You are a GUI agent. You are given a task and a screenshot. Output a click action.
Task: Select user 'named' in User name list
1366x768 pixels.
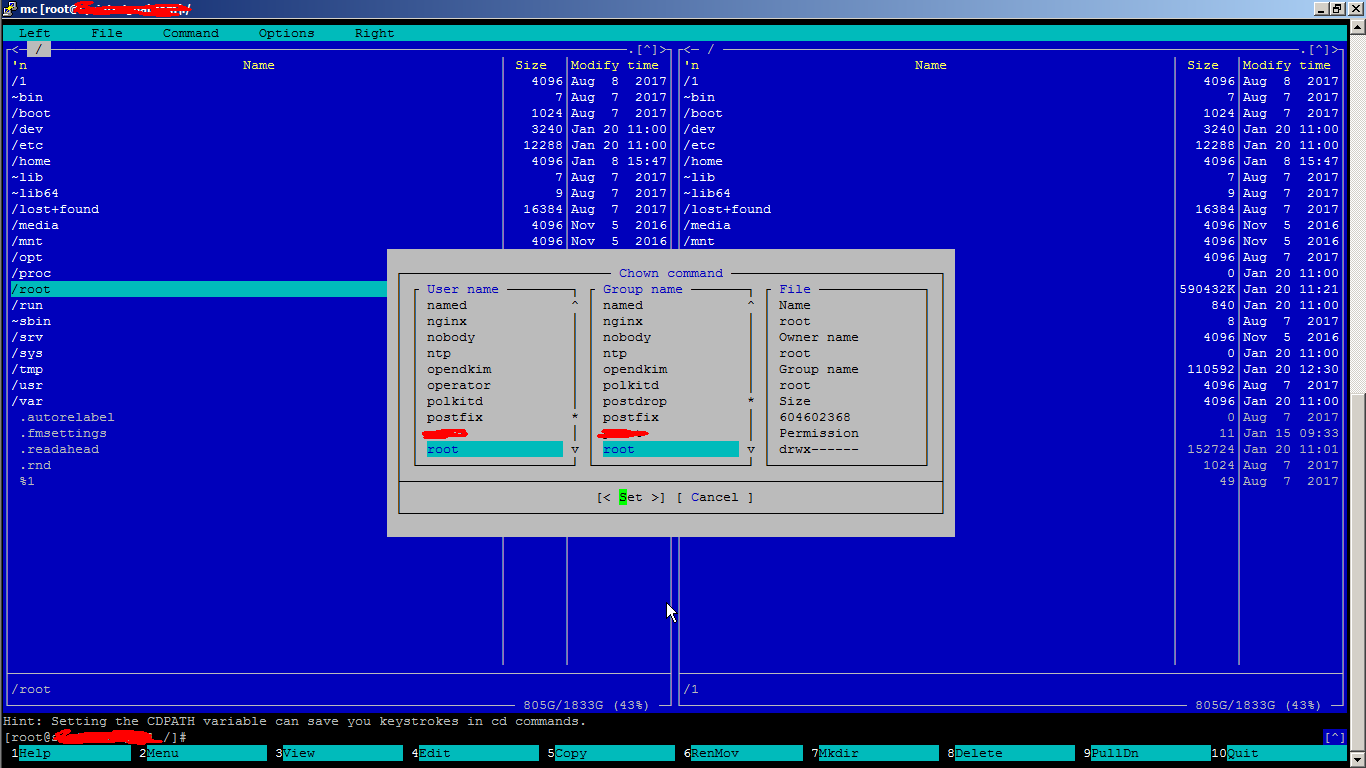click(447, 305)
